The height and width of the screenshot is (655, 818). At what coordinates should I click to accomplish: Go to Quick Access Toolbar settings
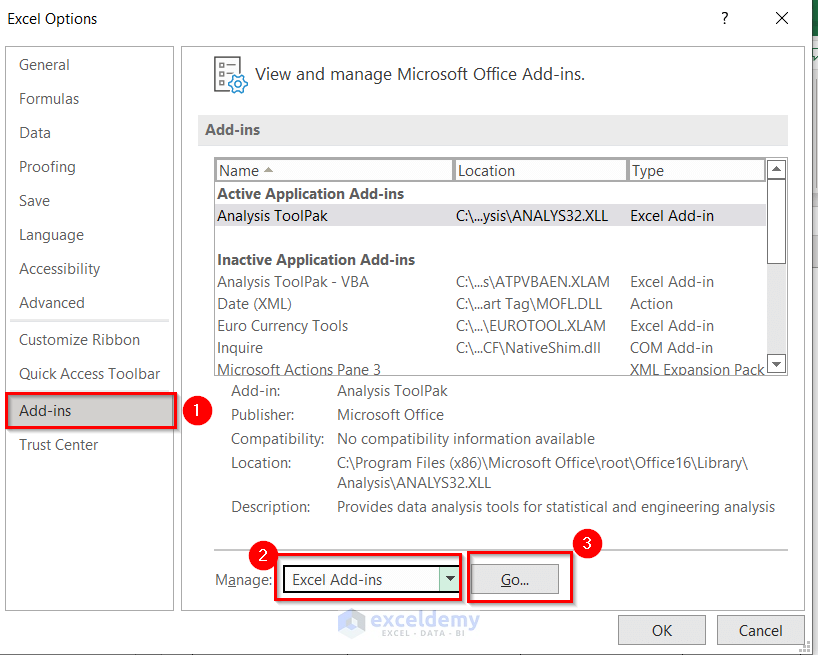pyautogui.click(x=89, y=374)
